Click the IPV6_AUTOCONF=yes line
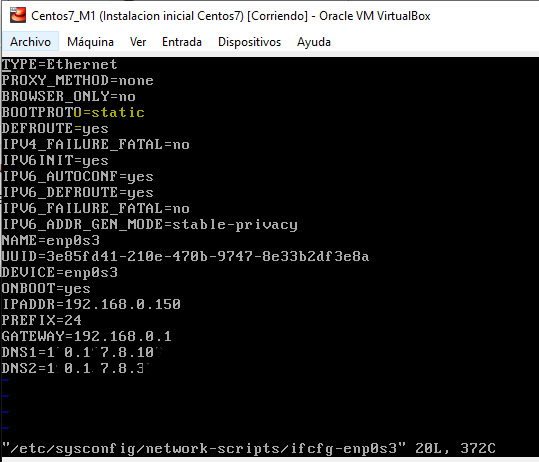539x462 pixels. coord(77,176)
